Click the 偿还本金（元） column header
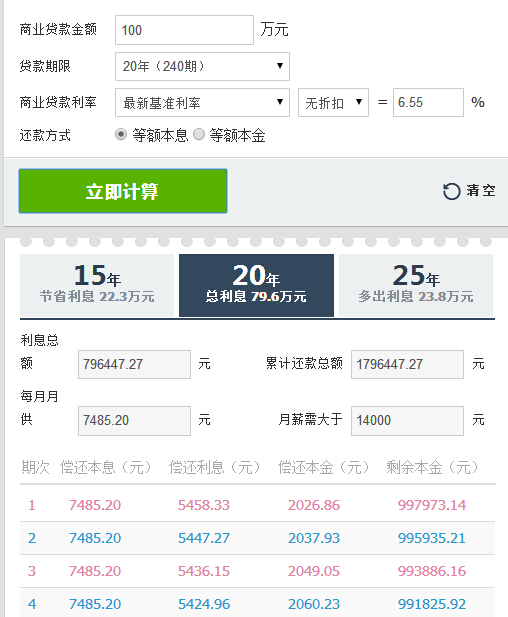Screen dimensions: 508x617 point(323,467)
